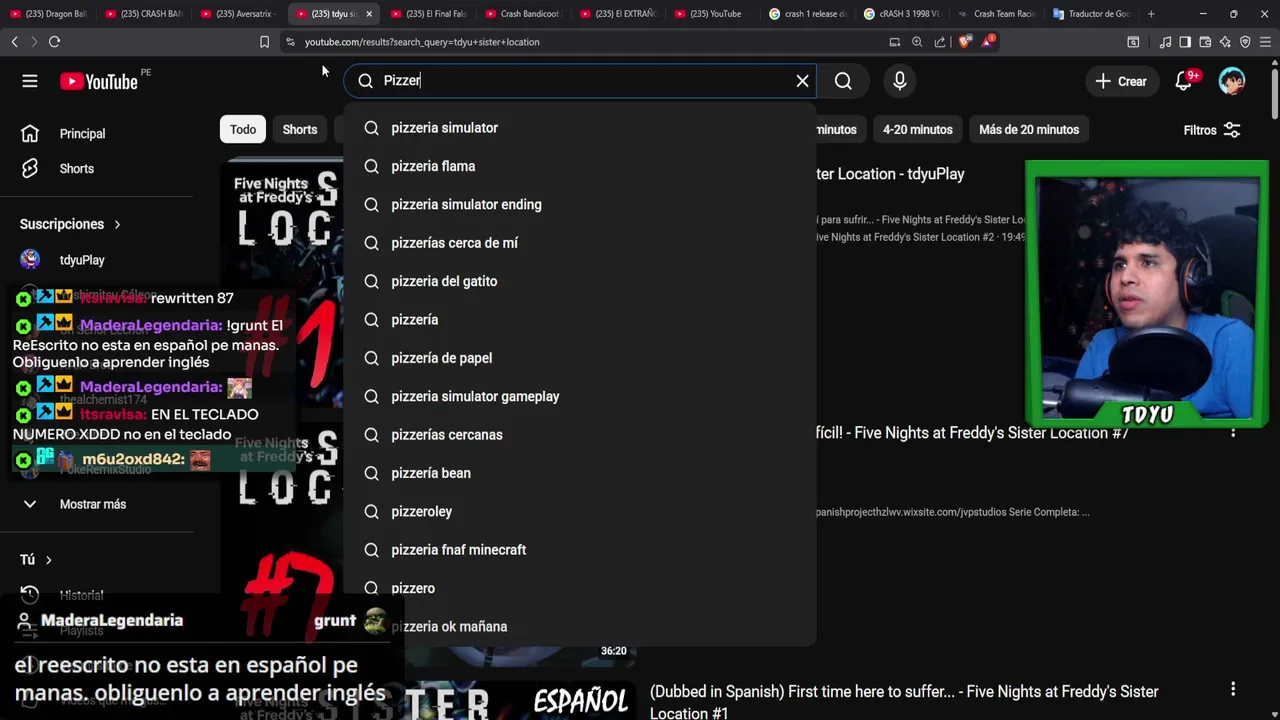This screenshot has height=720, width=1280.
Task: Choose suggestion pizzeria flama
Action: click(580, 166)
